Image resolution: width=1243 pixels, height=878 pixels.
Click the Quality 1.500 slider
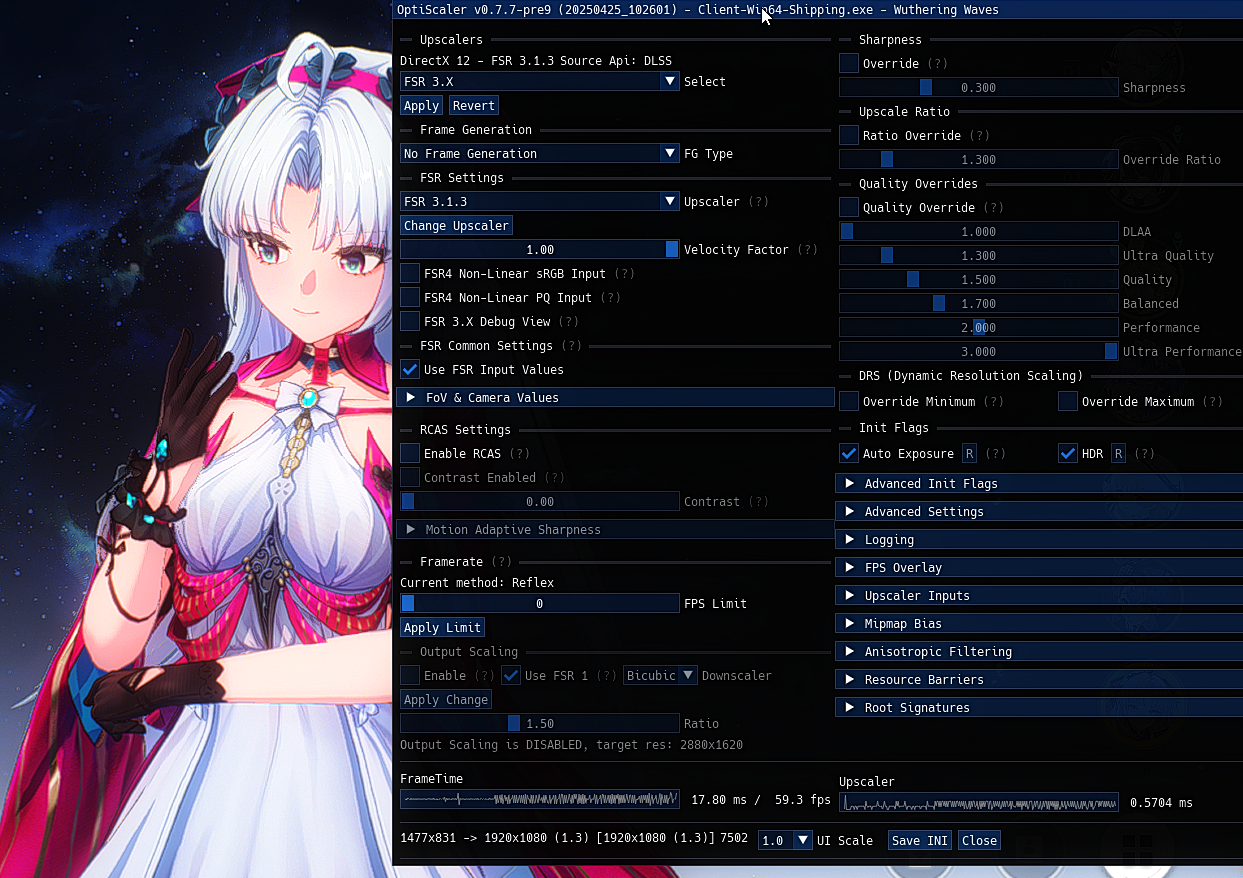point(979,279)
